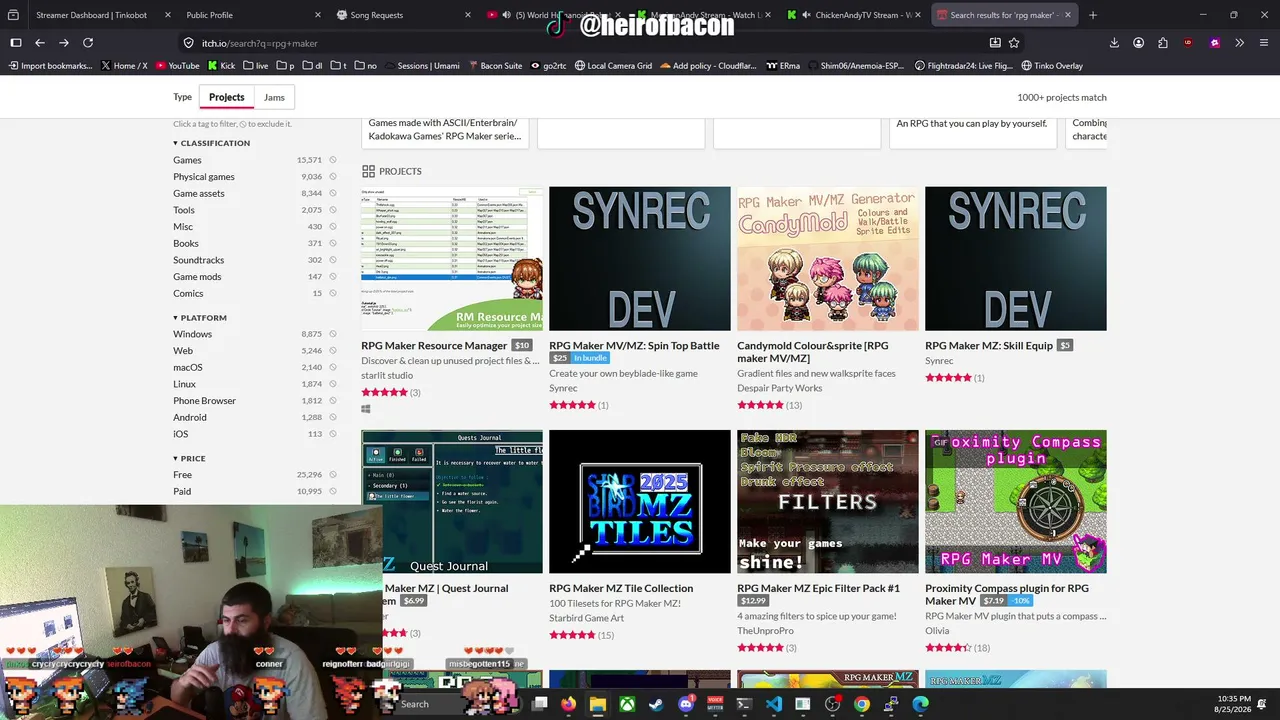The image size is (1280, 720).
Task: Visit the starlit studio author page
Action: (x=387, y=375)
